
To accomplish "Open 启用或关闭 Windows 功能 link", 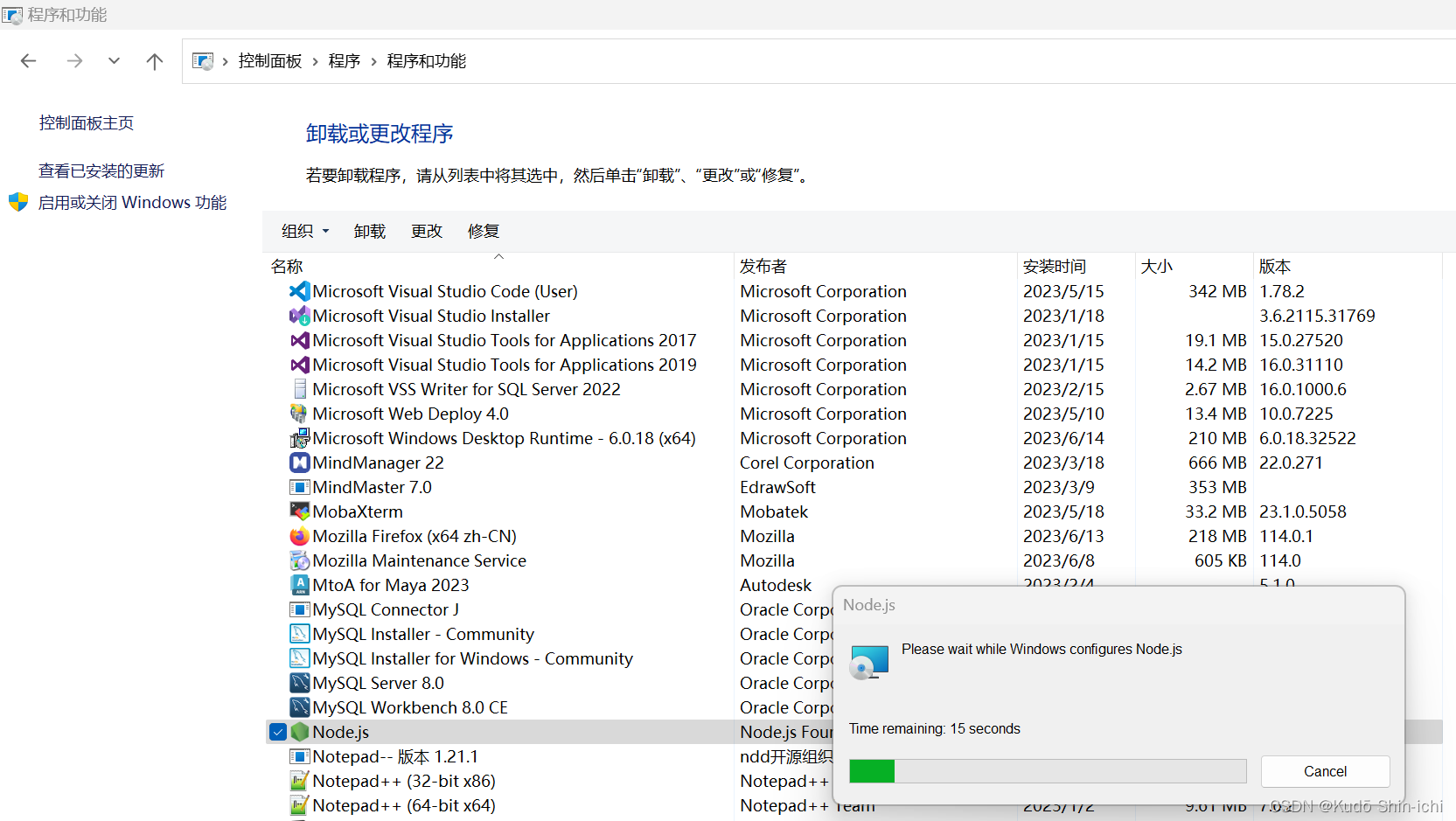I will (x=133, y=203).
